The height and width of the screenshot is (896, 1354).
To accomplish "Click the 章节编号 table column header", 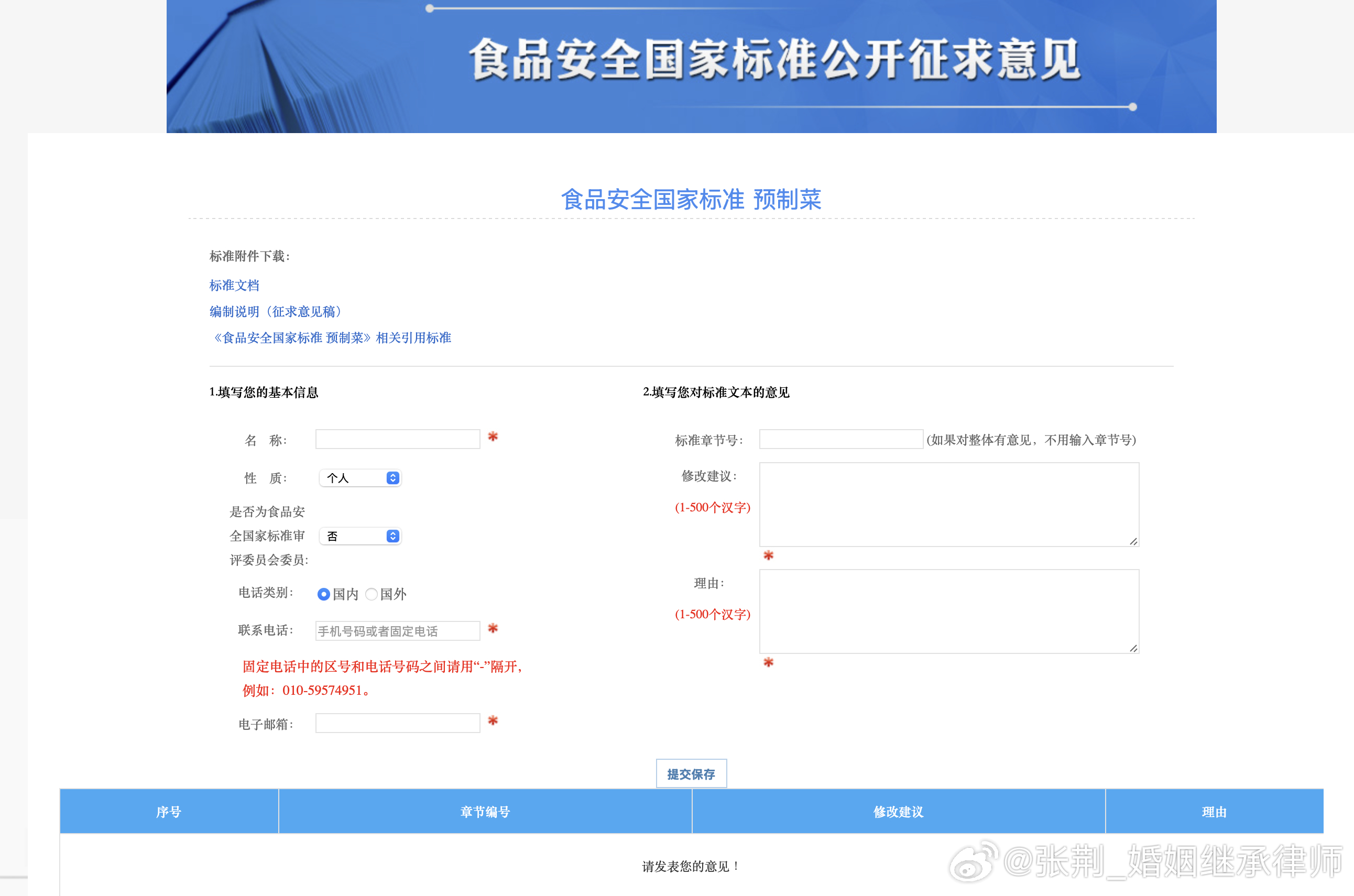I will 485,812.
